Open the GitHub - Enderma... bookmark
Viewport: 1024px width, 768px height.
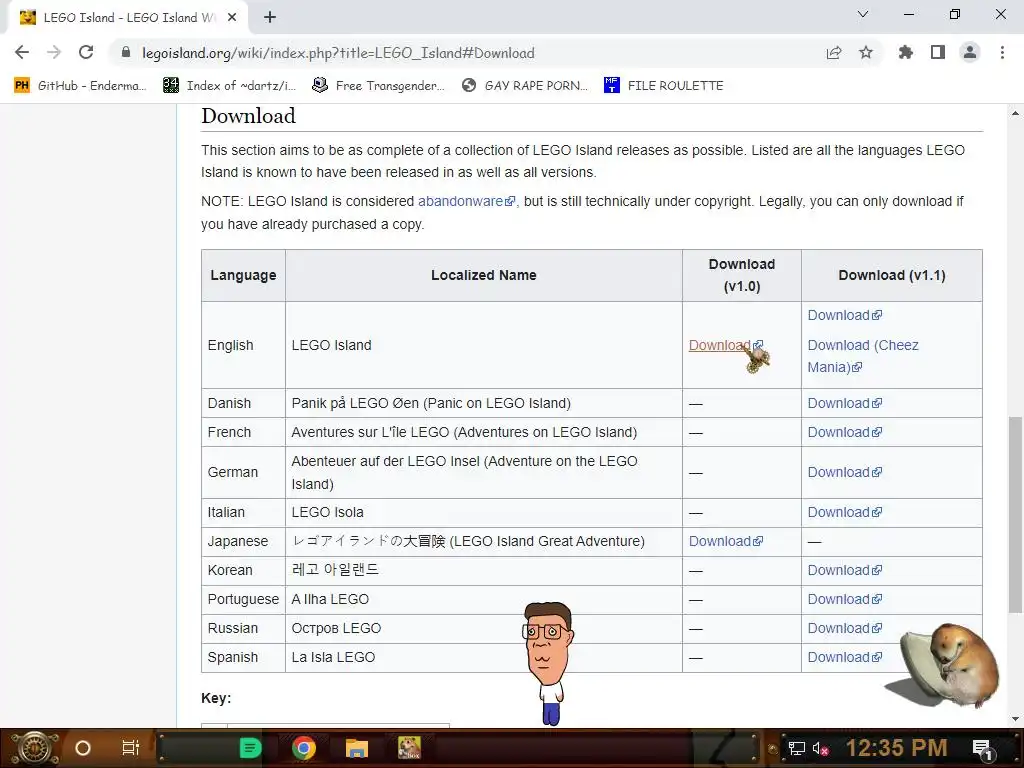(80, 86)
